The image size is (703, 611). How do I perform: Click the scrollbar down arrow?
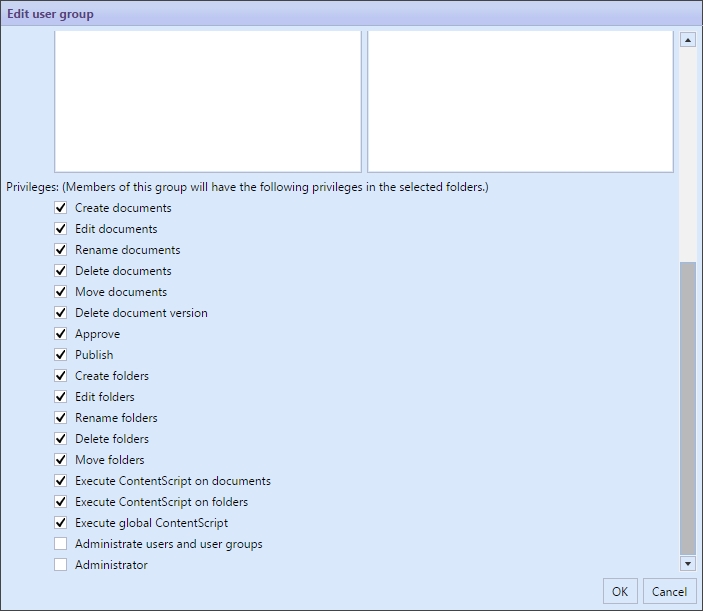pos(687,564)
